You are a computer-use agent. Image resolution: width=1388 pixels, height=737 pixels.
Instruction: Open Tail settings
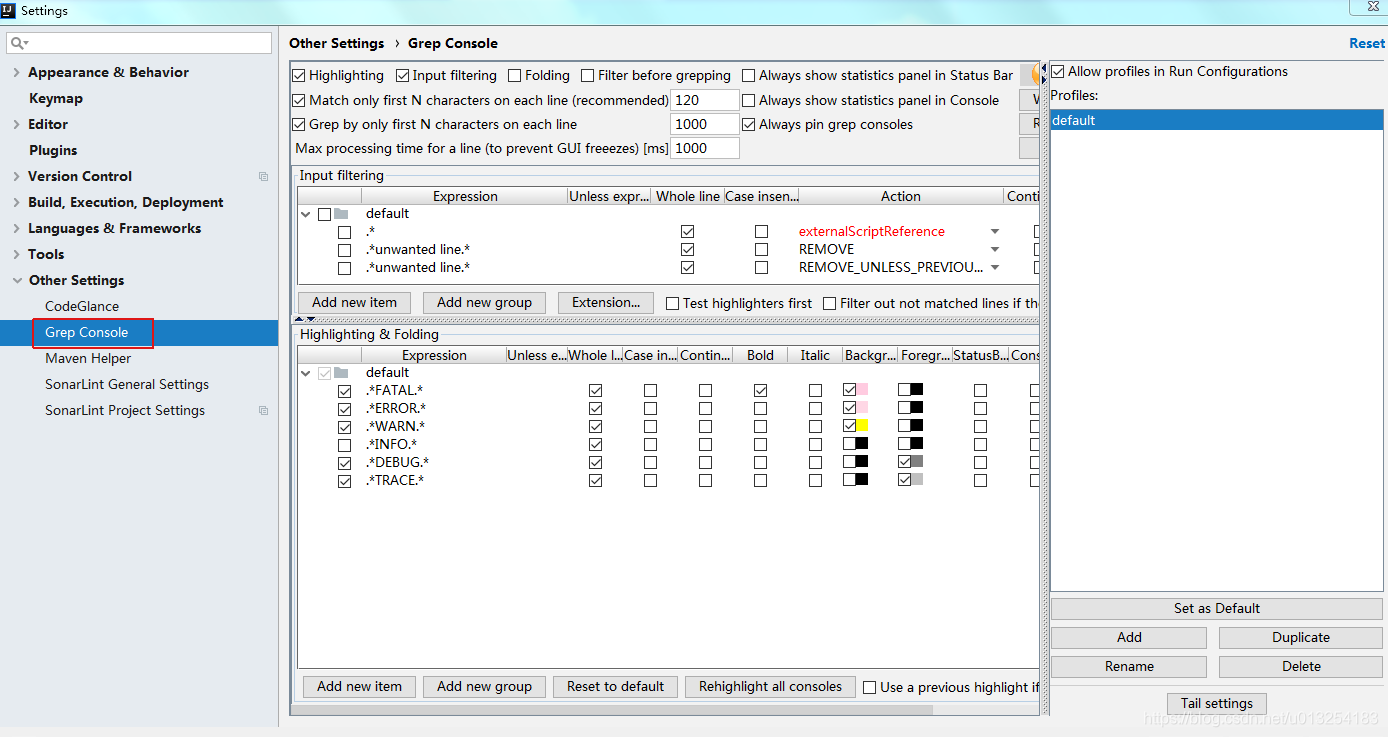[x=1217, y=703]
